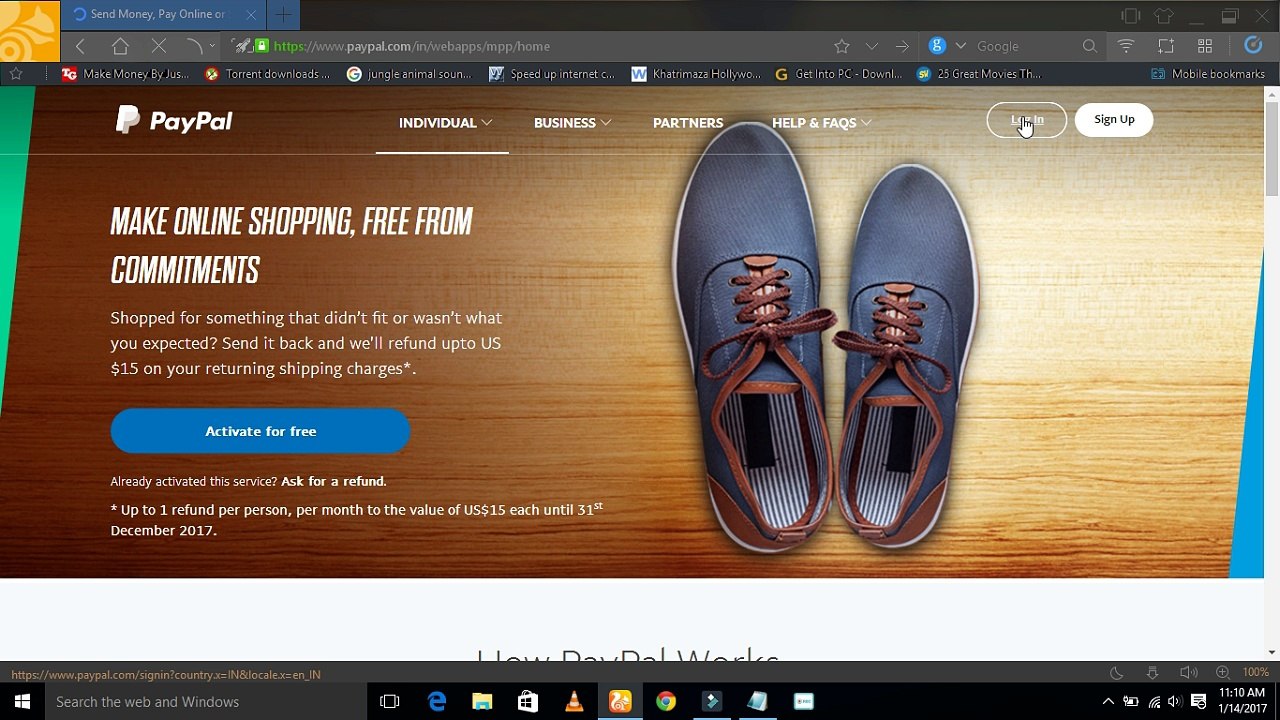
Task: Open 'Make Money By Jus...' bookmark
Action: click(x=126, y=73)
